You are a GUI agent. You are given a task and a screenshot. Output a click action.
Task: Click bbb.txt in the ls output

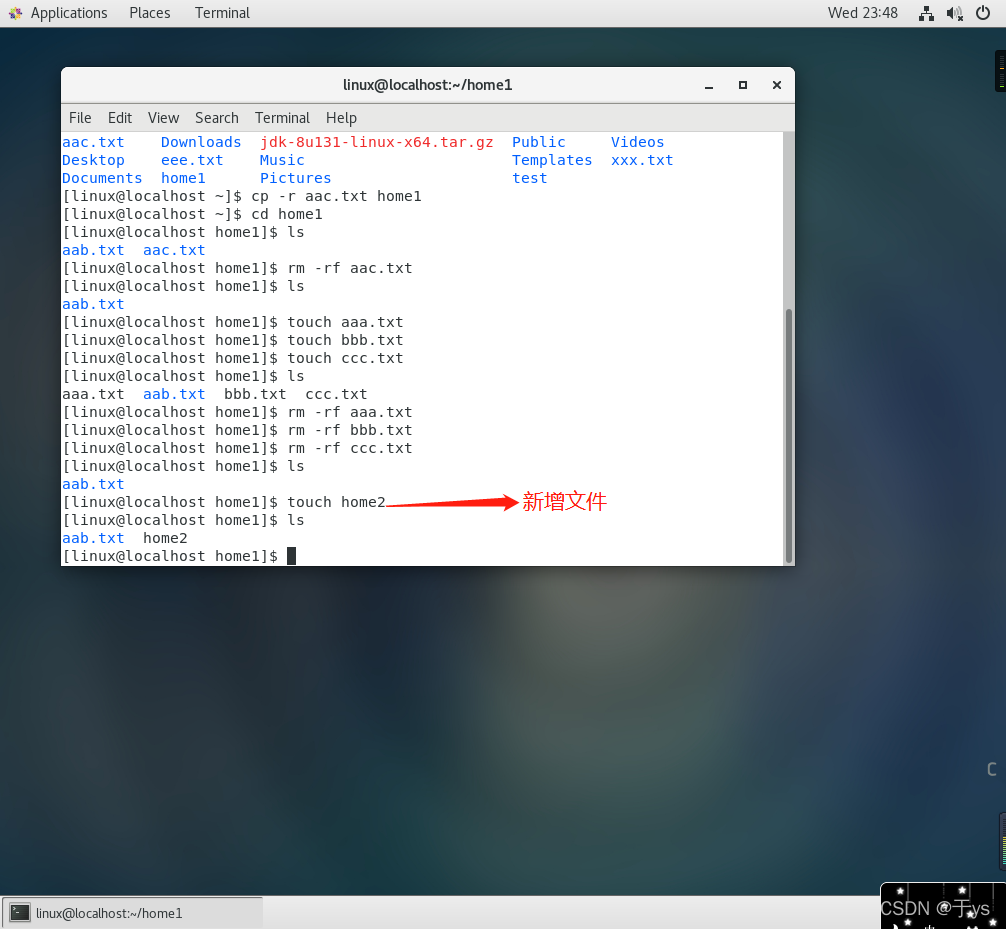tap(255, 394)
